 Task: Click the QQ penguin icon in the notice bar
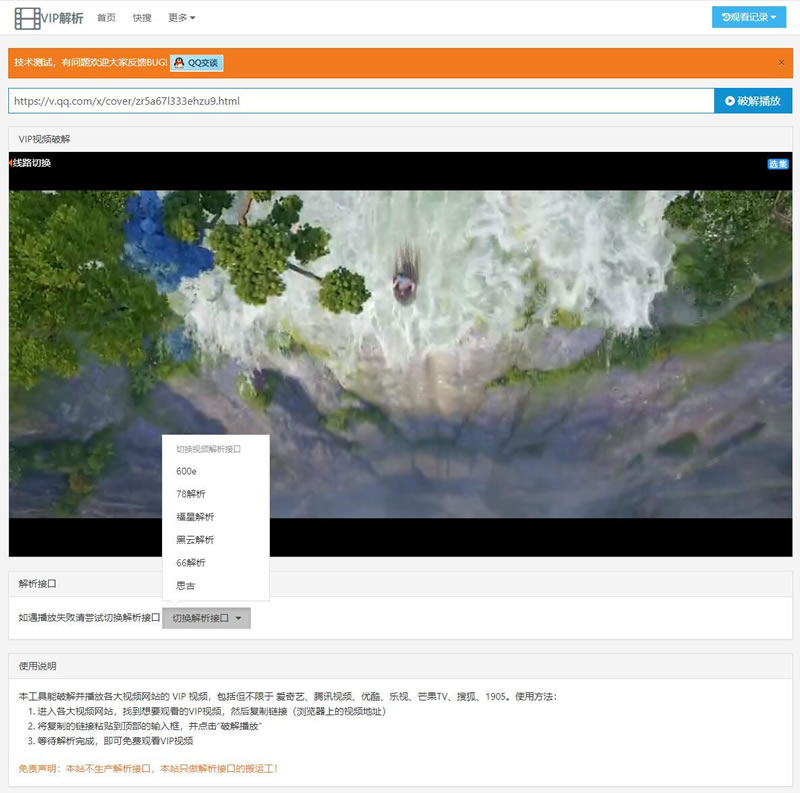point(178,60)
